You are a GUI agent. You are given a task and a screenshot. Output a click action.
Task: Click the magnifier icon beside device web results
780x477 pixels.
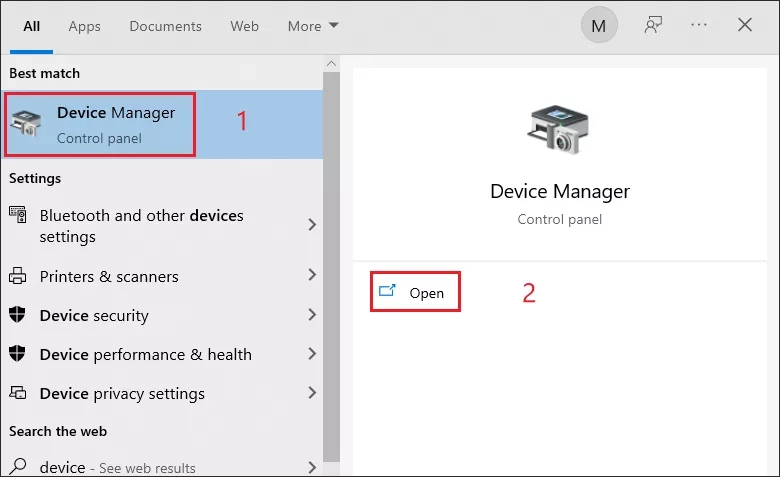point(18,466)
